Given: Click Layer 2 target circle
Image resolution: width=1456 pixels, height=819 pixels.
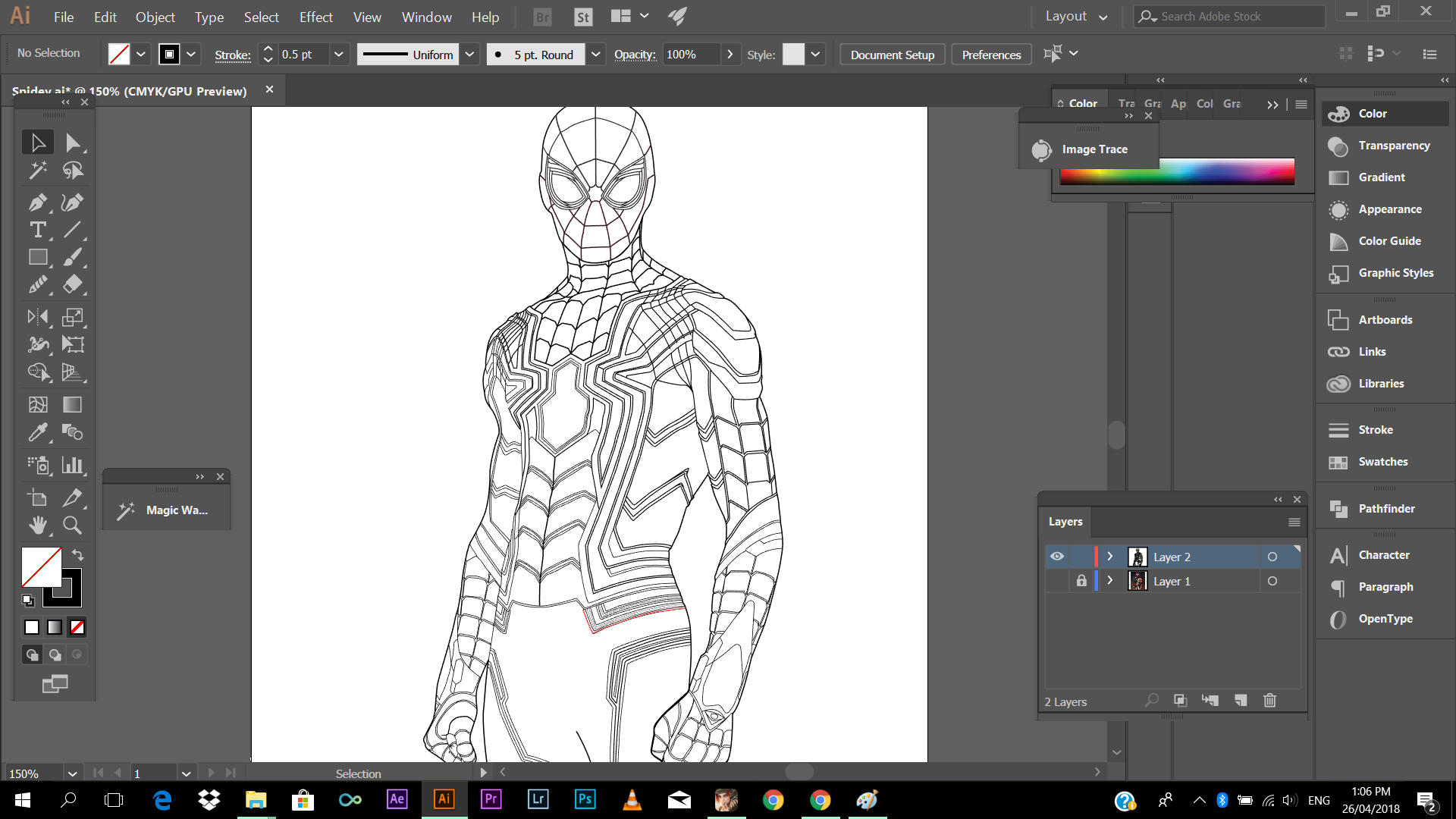Looking at the screenshot, I should [x=1272, y=557].
